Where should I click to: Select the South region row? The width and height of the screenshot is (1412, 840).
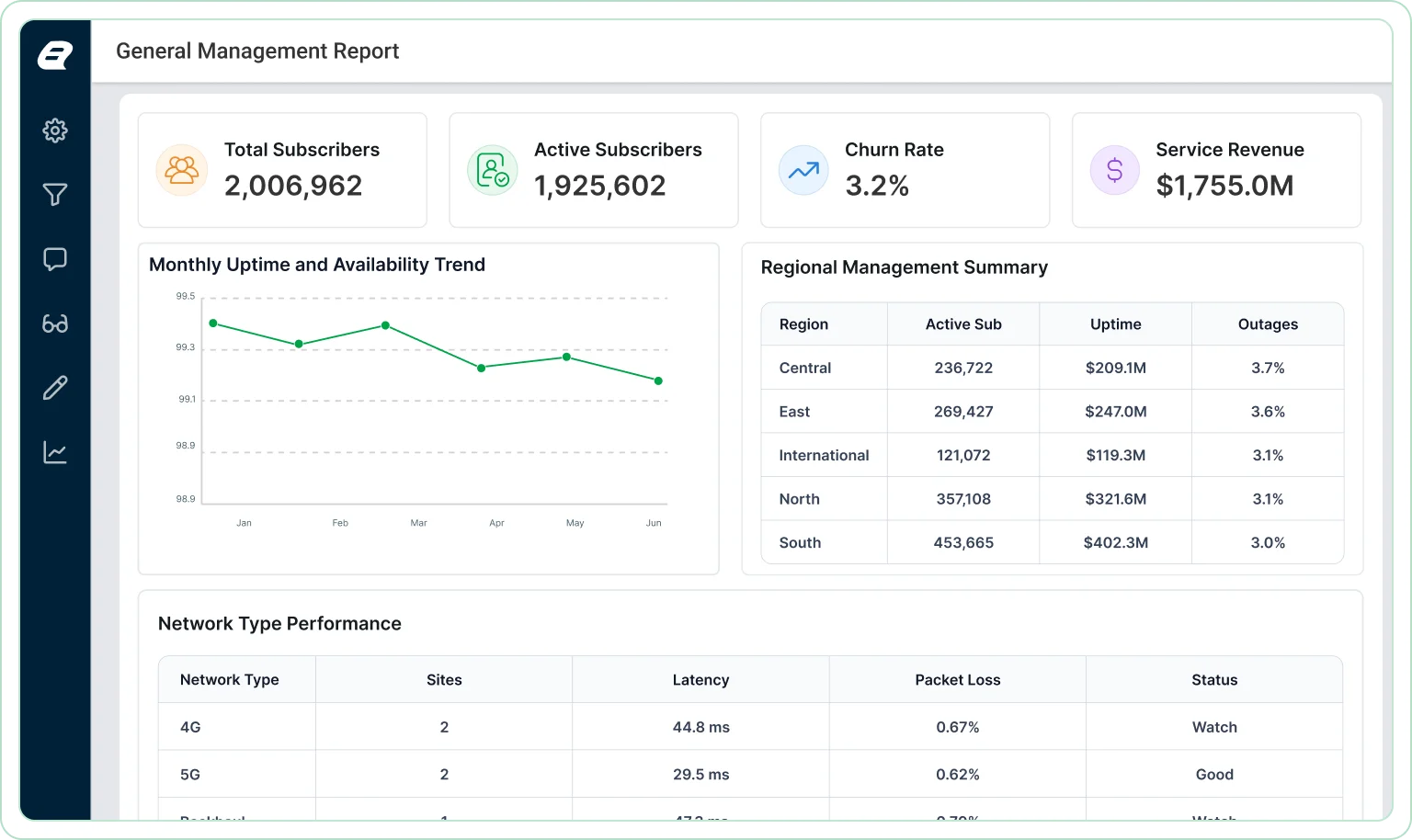pyautogui.click(x=1053, y=542)
